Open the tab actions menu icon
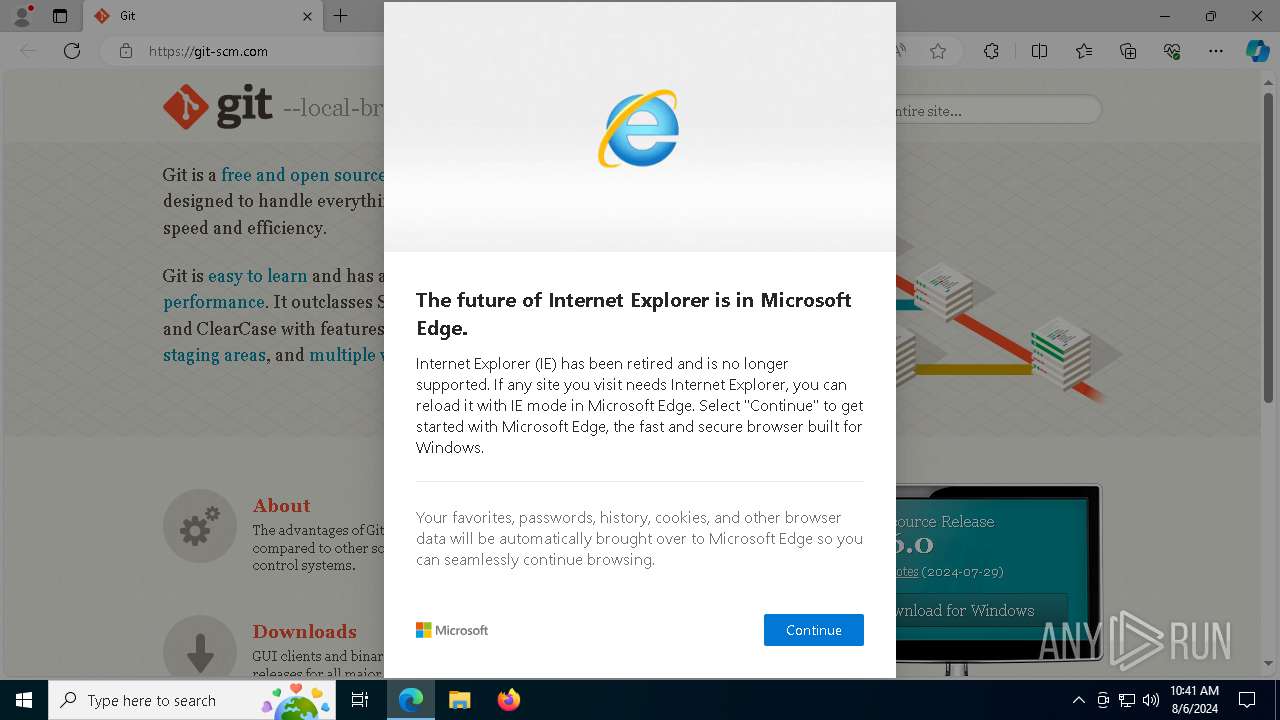1280x720 pixels. pyautogui.click(x=60, y=16)
